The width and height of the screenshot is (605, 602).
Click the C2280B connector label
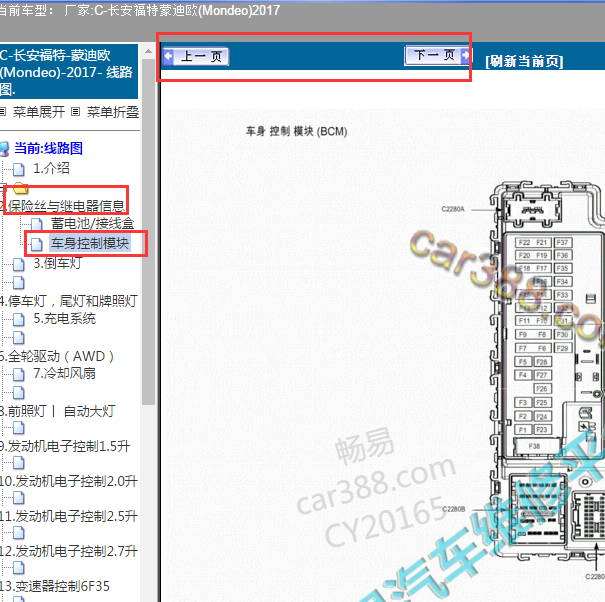(x=454, y=509)
